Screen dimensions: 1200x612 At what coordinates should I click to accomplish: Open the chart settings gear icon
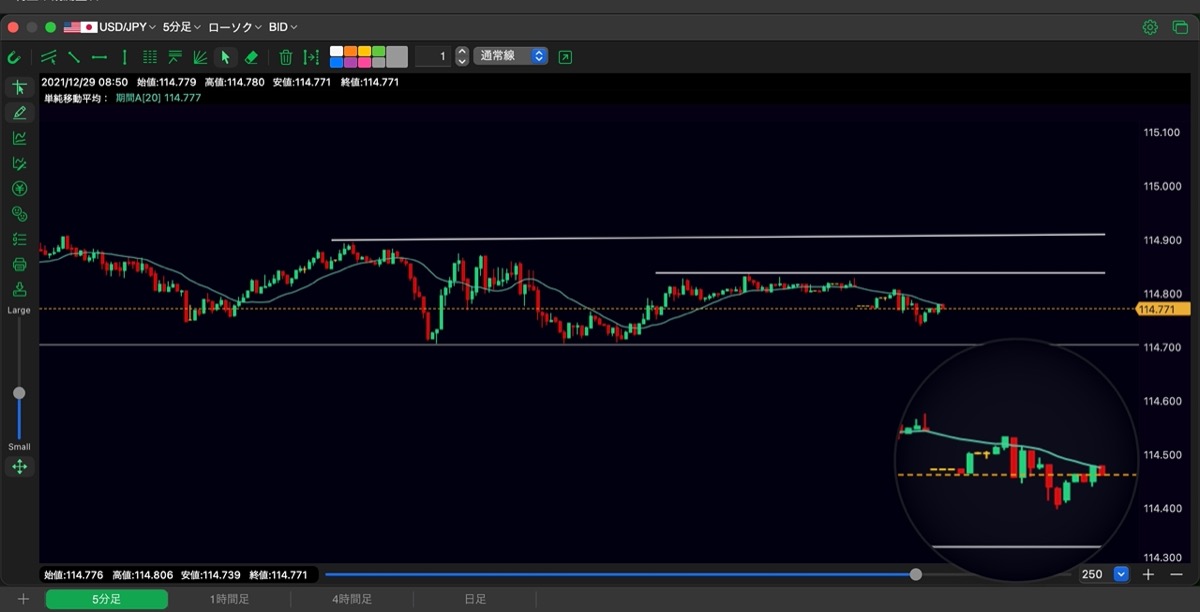pyautogui.click(x=1150, y=27)
